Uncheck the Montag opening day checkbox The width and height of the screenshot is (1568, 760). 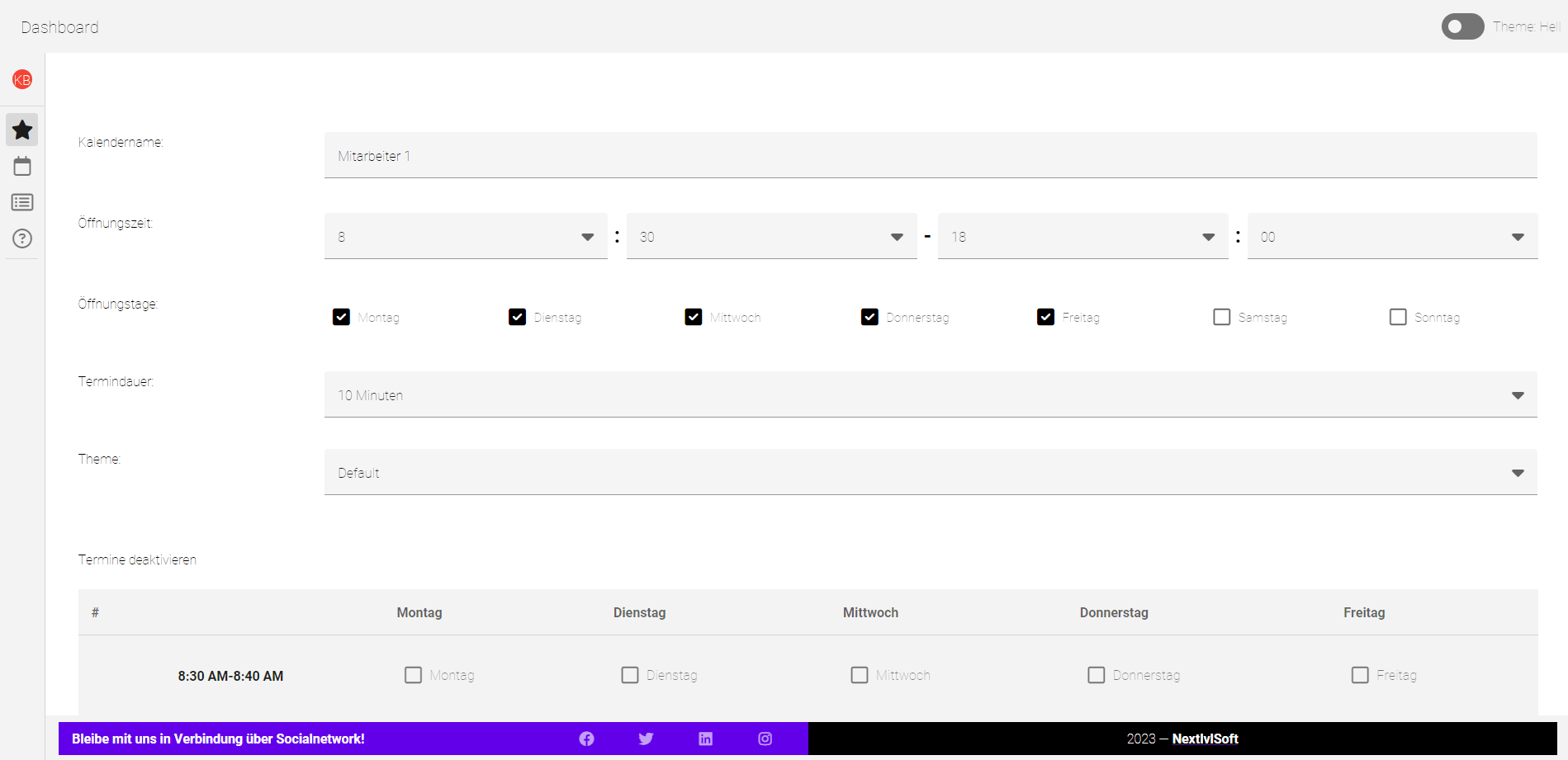pos(341,317)
